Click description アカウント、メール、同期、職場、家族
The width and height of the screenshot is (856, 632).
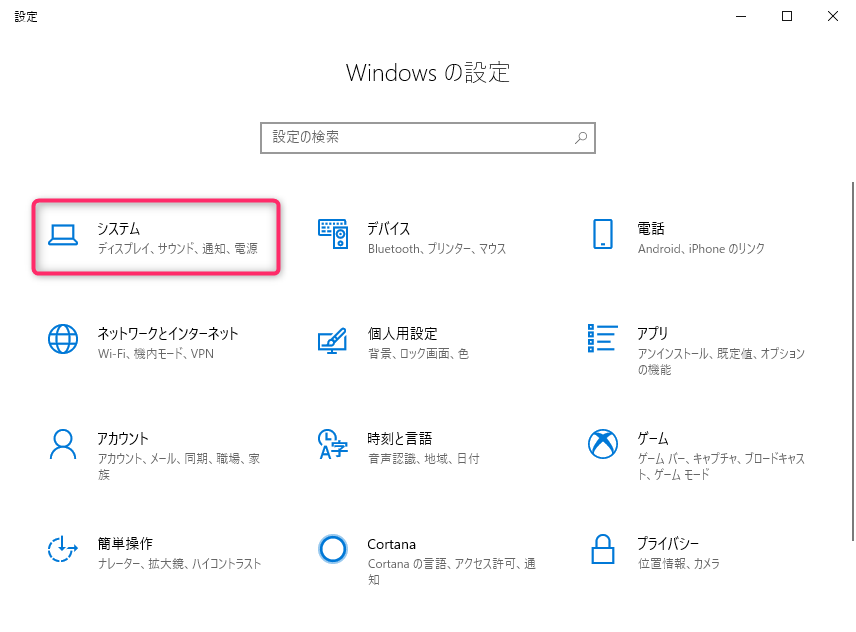179,467
